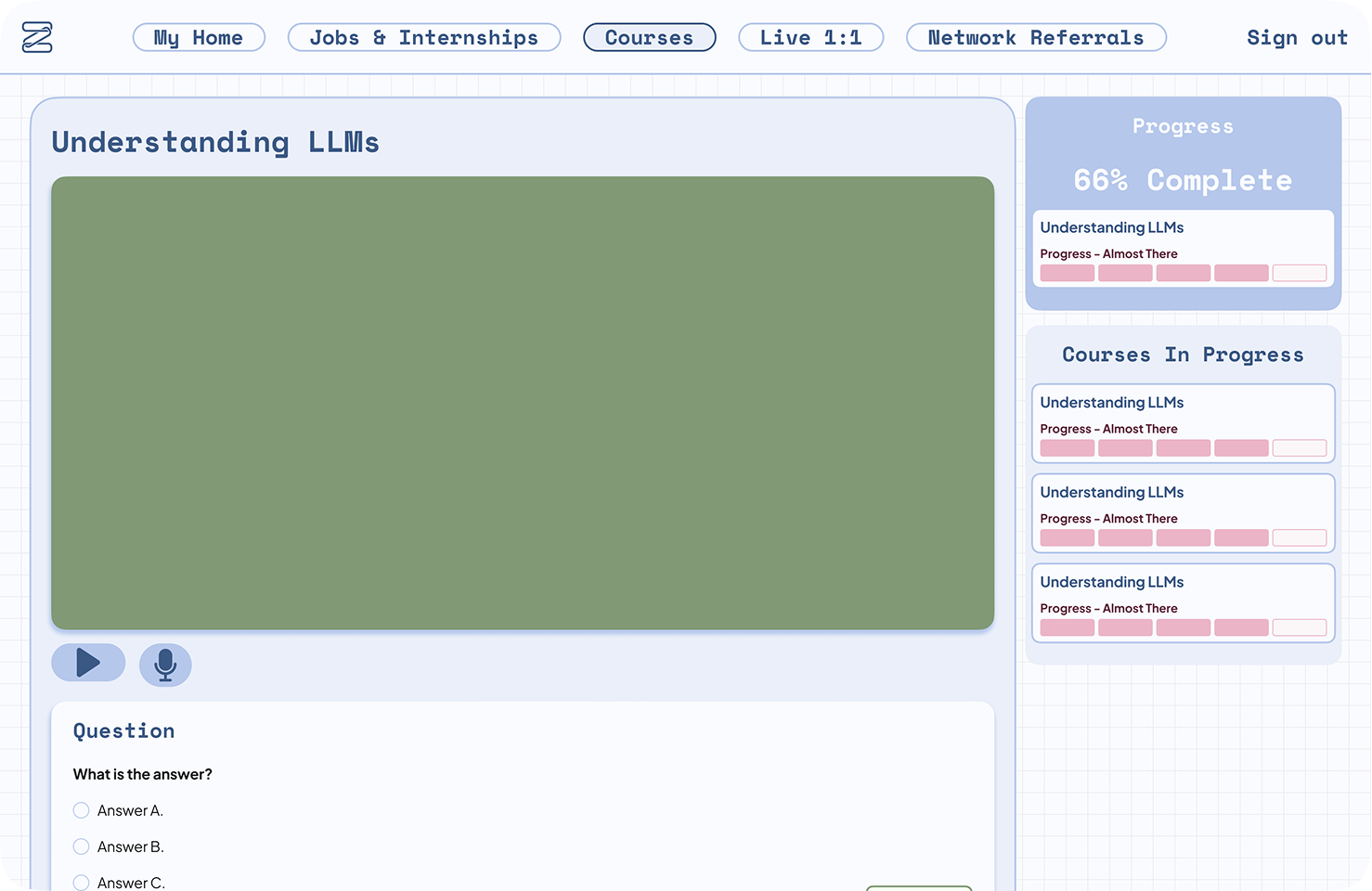Click the green video player area
The height and width of the screenshot is (891, 1372).
pos(523,401)
